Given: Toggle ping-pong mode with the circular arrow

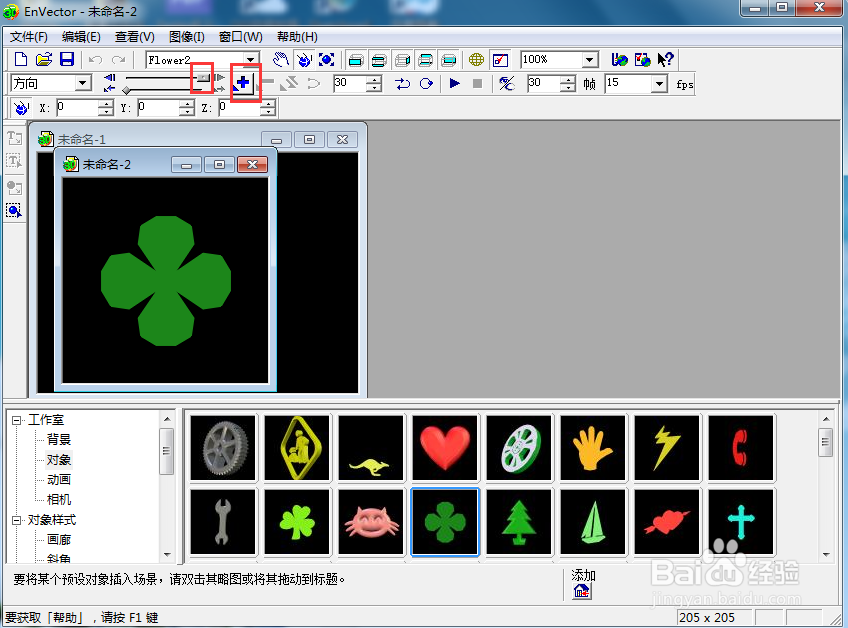Looking at the screenshot, I should (426, 84).
